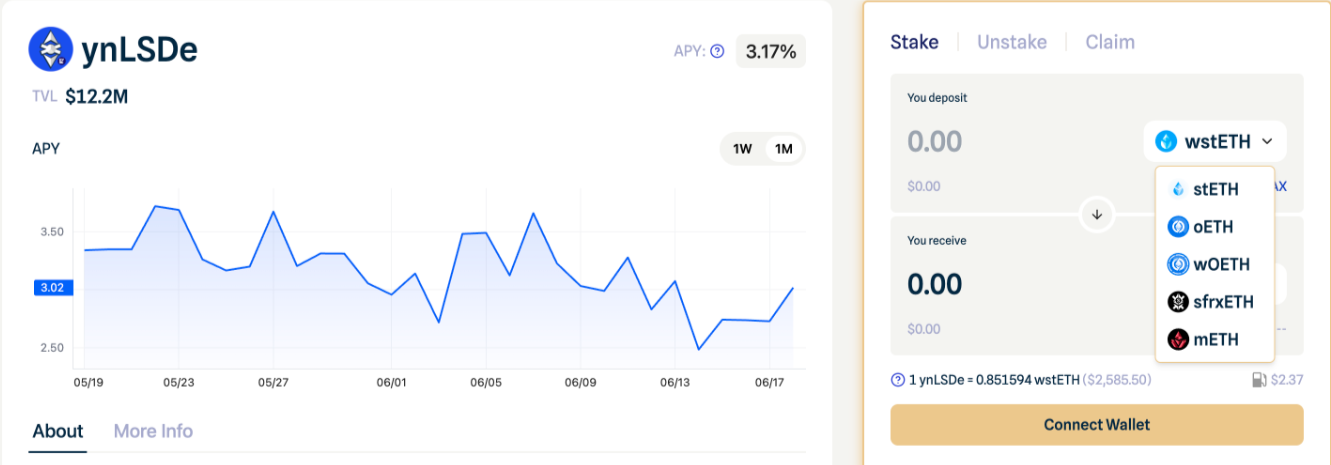Click the ynLSDe title text
The image size is (1331, 465).
(x=139, y=49)
